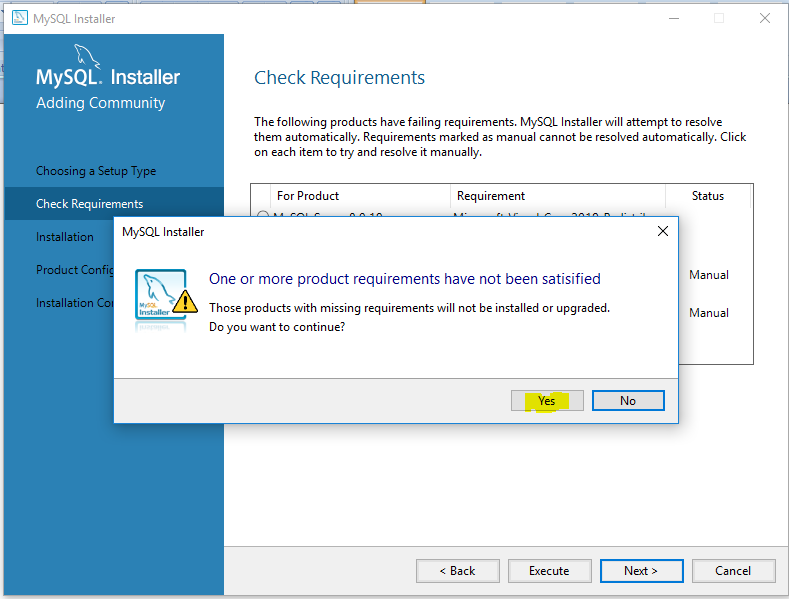Click the < Back button
Screen dimensions: 789x599
click(457, 571)
